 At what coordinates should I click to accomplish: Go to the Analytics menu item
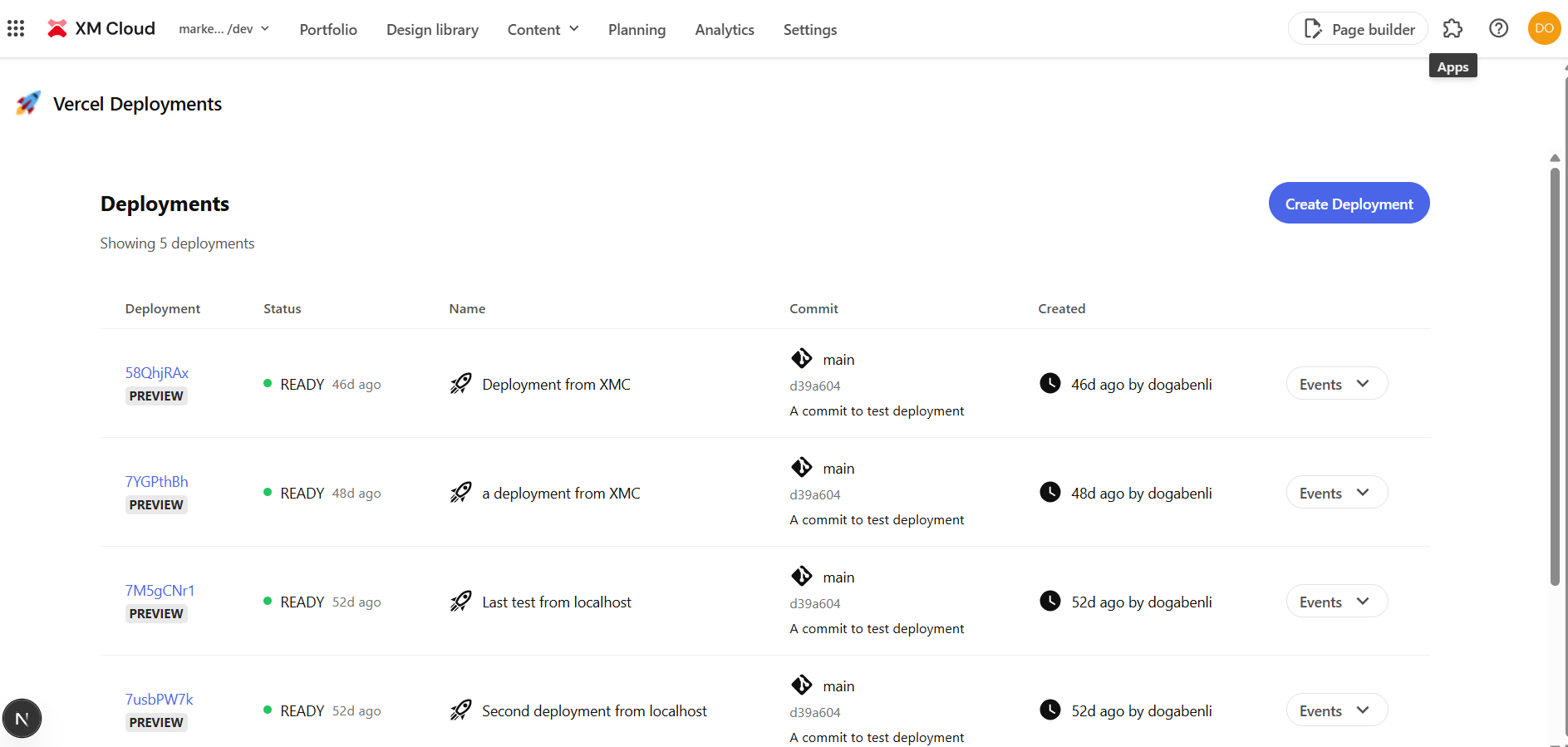pos(724,30)
